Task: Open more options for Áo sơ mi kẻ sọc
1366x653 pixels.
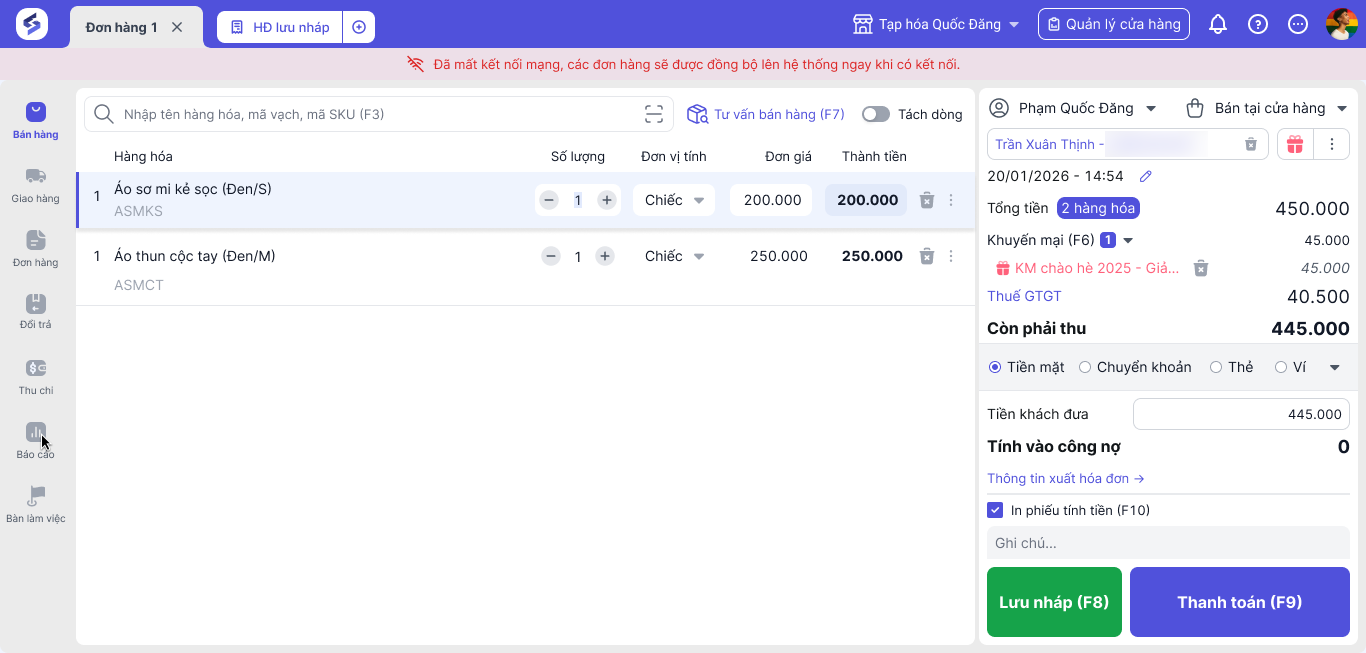Action: [951, 200]
